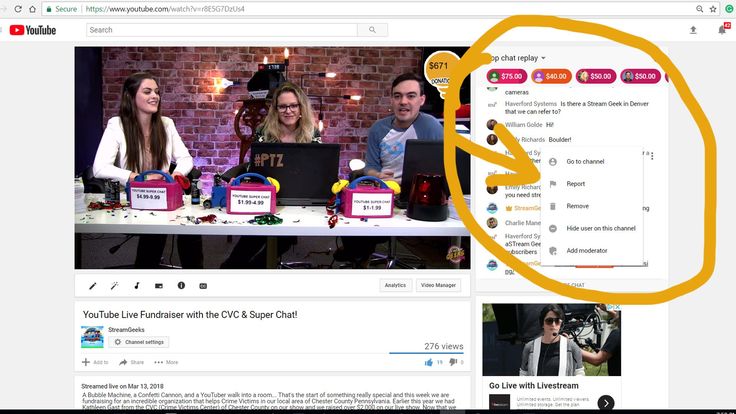Choose Hide user on this channel
This screenshot has width=736, height=414.
591,228
